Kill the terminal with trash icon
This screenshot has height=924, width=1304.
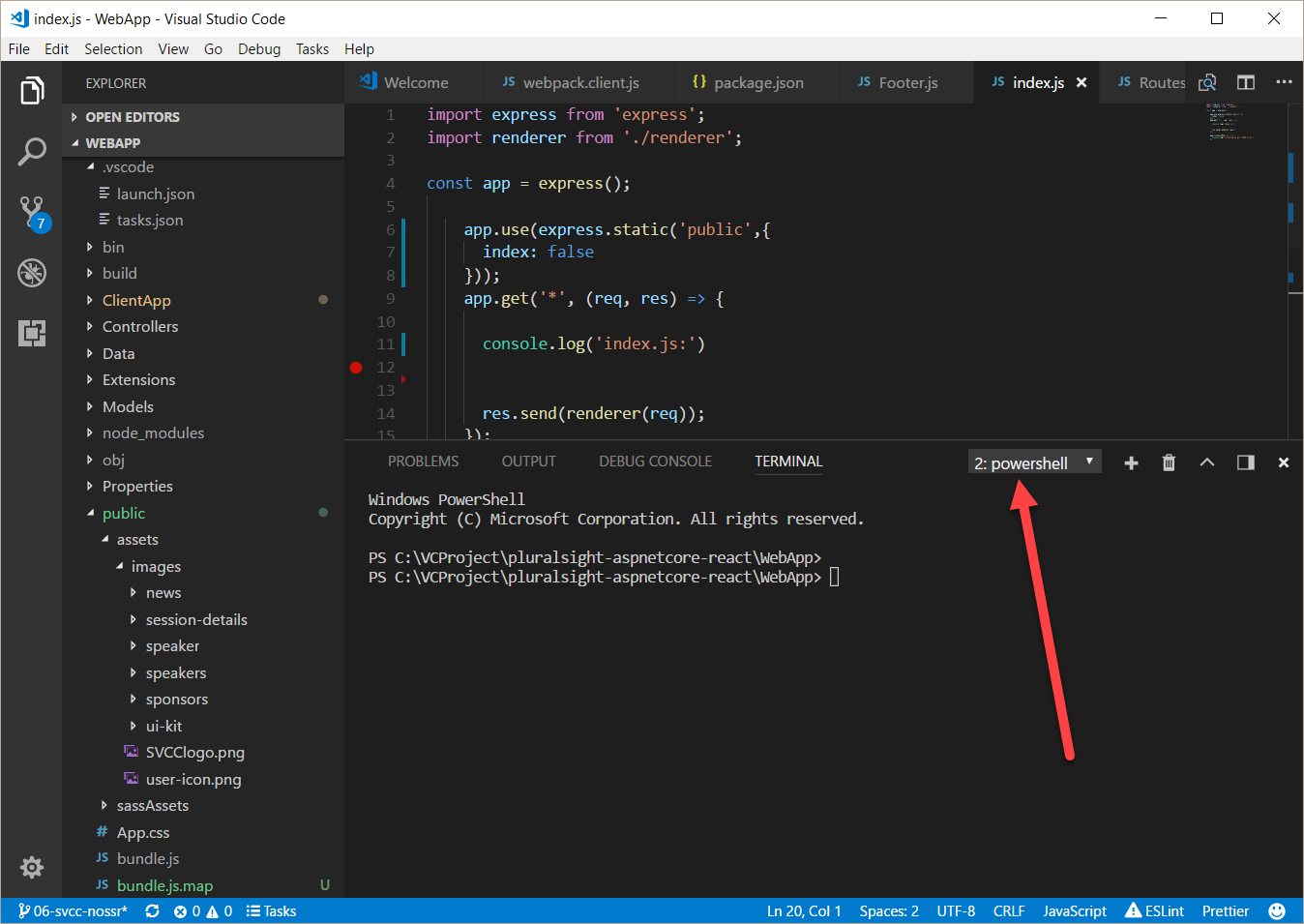click(1169, 462)
